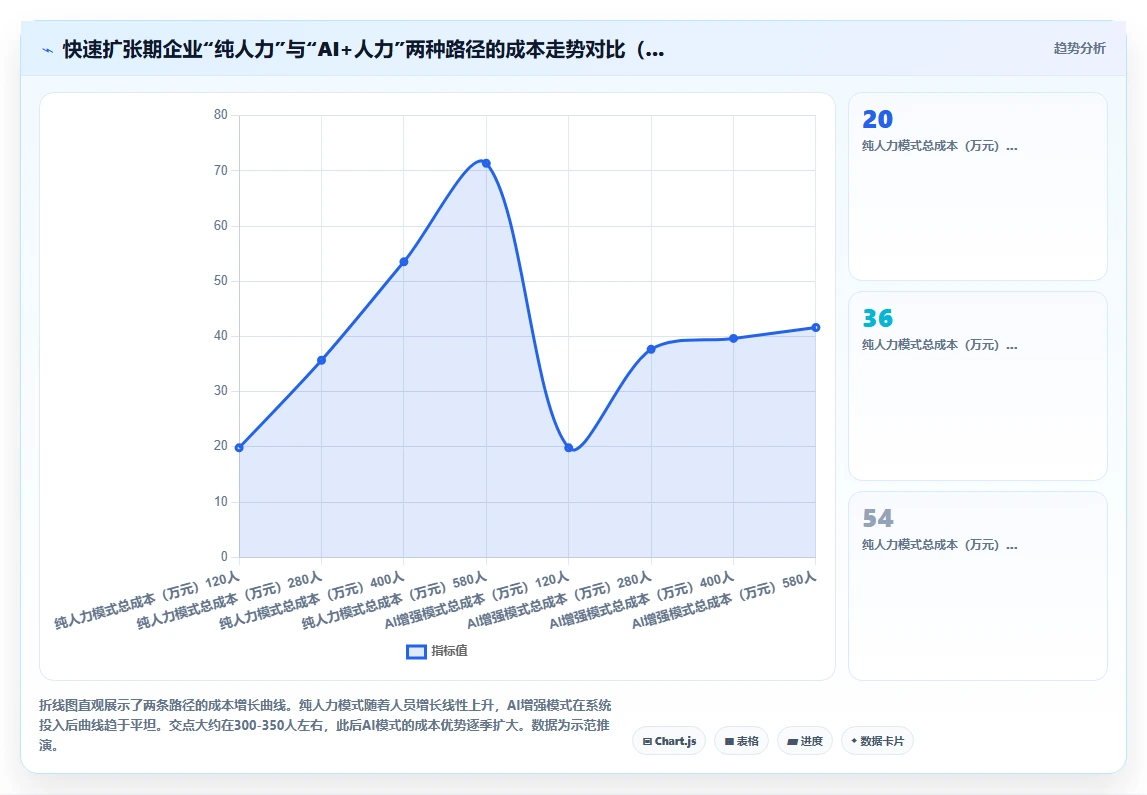1147x795 pixels.
Task: Click the data point near 38
Action: click(x=651, y=349)
